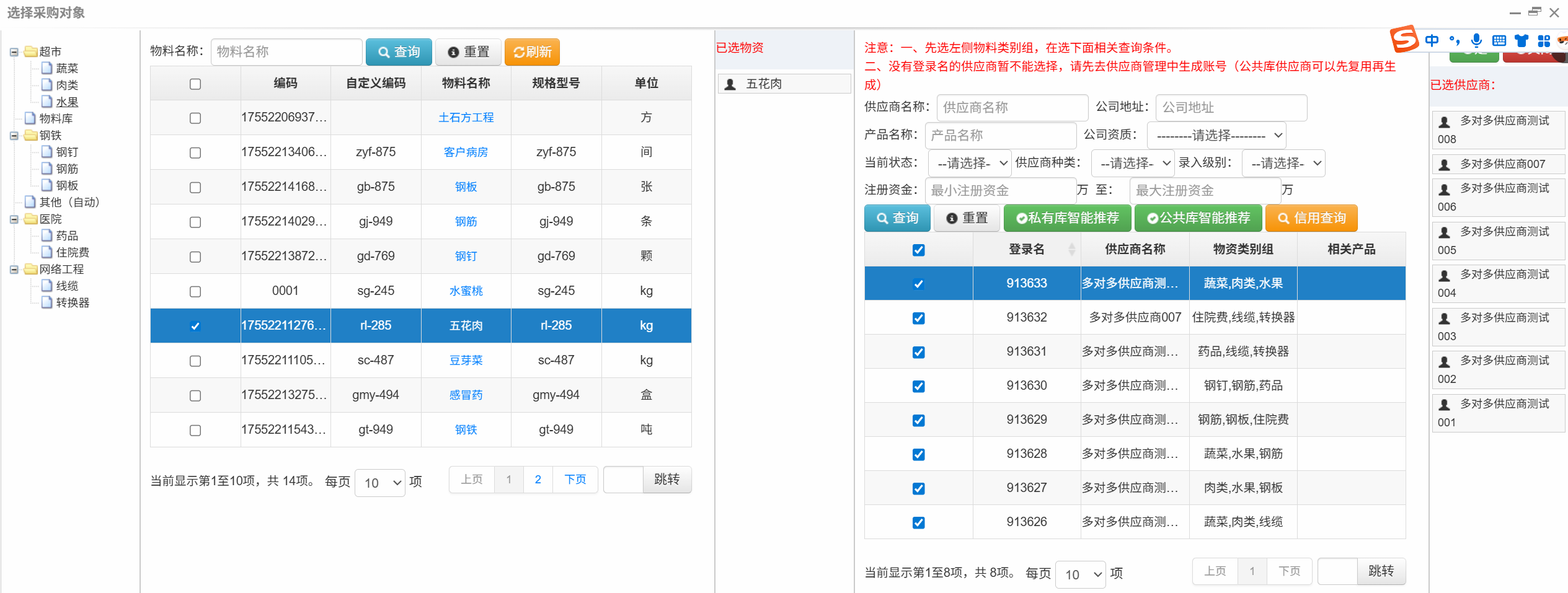Switch Chinese/English via the 中 icon
This screenshot has height=593, width=1568.
click(1432, 40)
